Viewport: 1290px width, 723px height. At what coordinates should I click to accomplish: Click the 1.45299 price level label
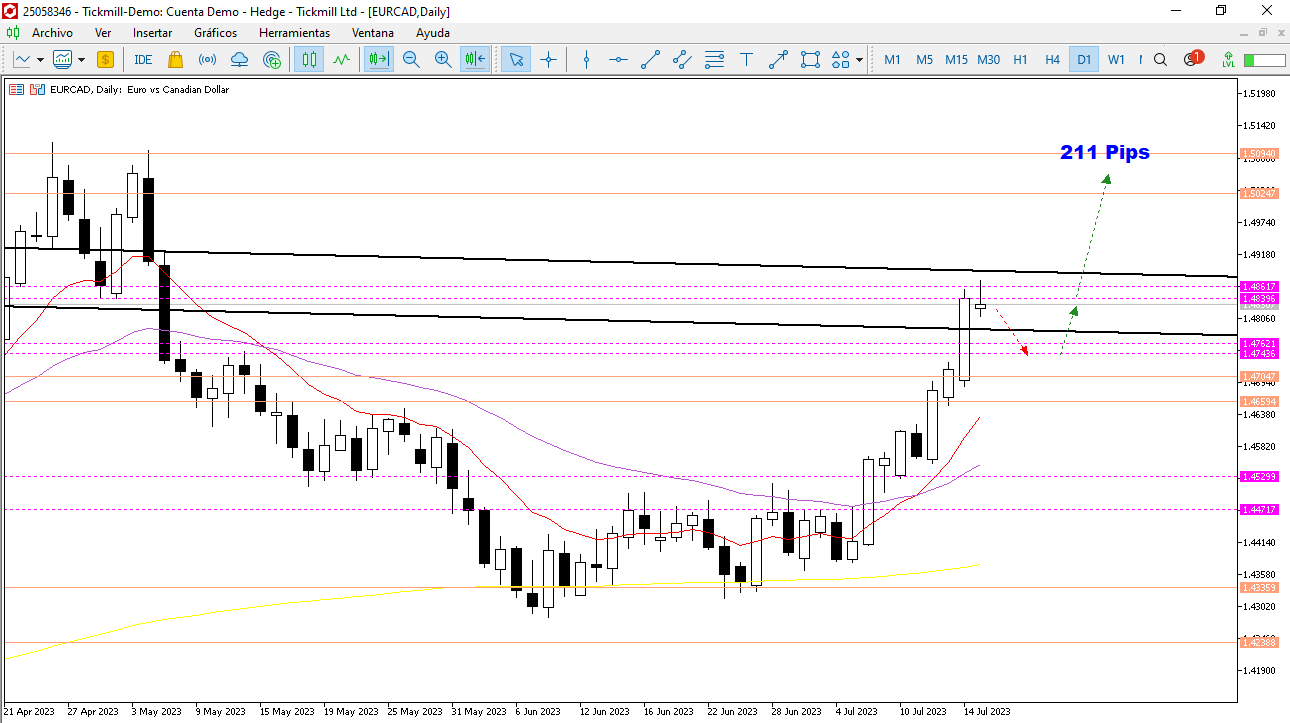pos(1259,477)
